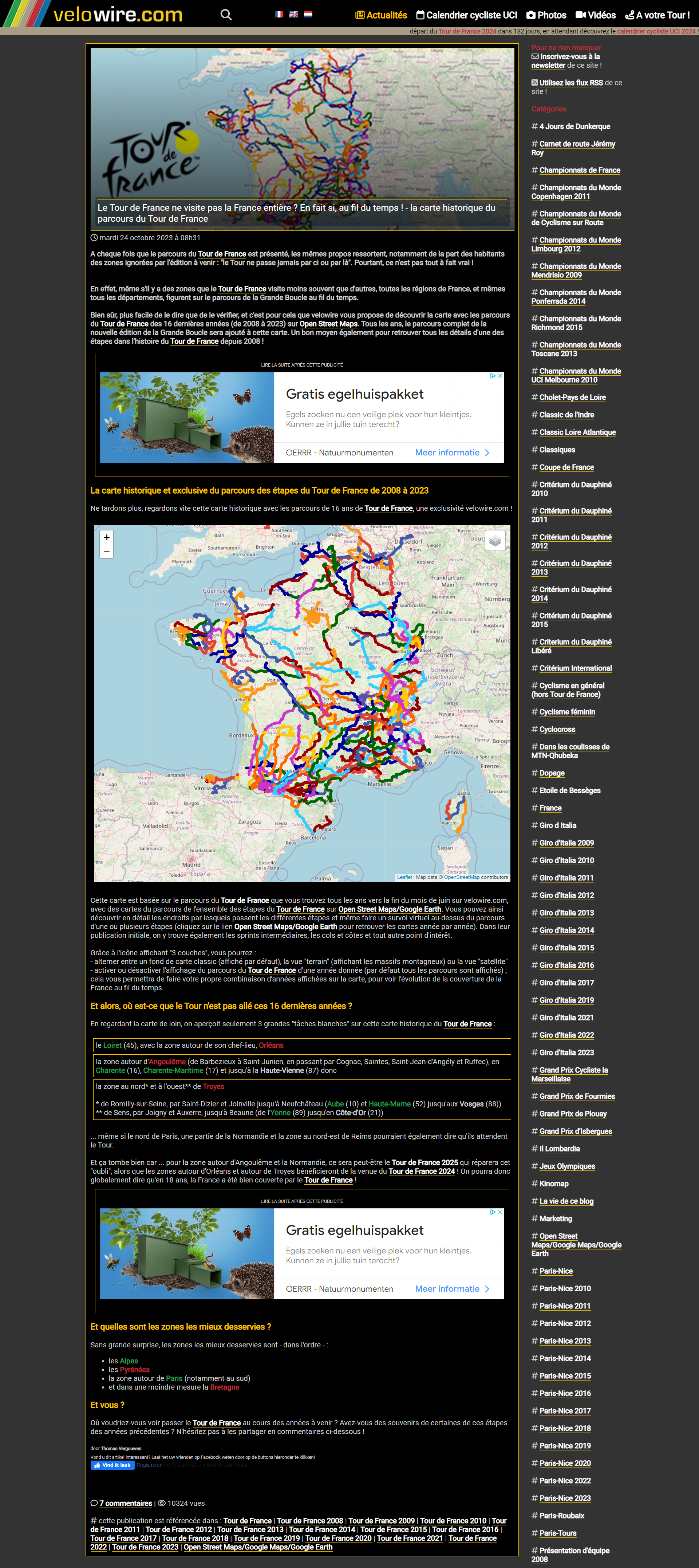Image resolution: width=699 pixels, height=1568 pixels.
Task: Open Carnet de route Jérémy Roy category
Action: point(573,149)
